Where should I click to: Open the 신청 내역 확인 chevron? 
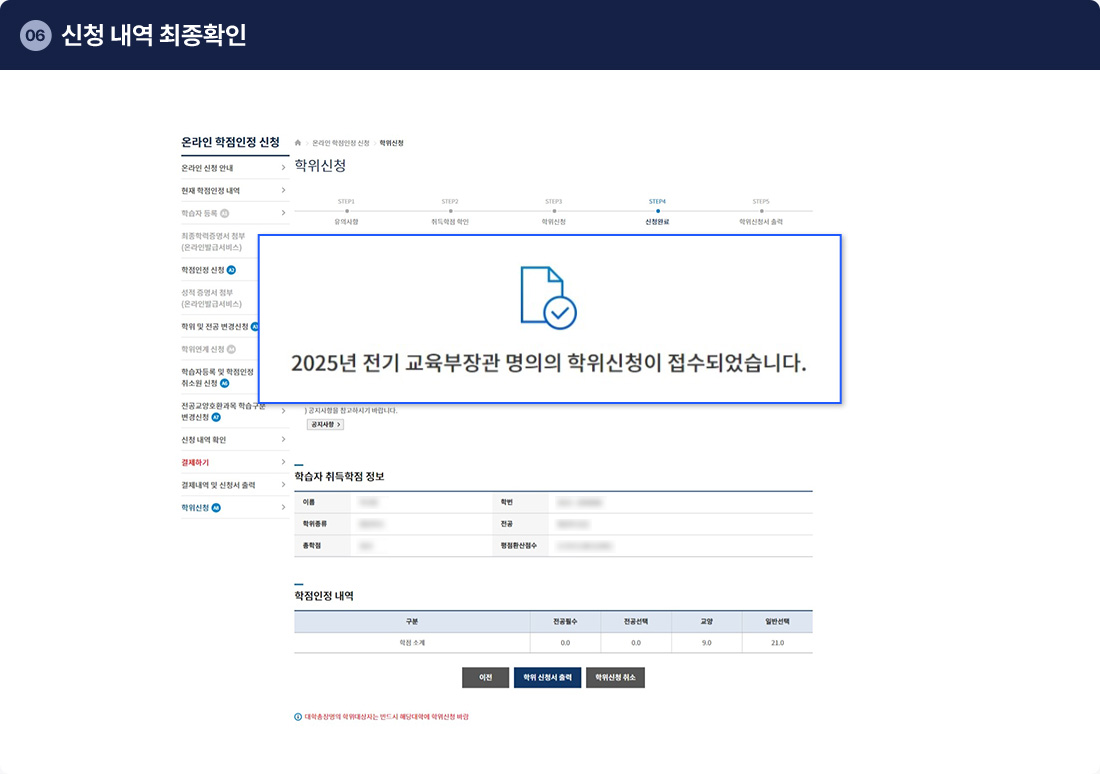[x=283, y=440]
